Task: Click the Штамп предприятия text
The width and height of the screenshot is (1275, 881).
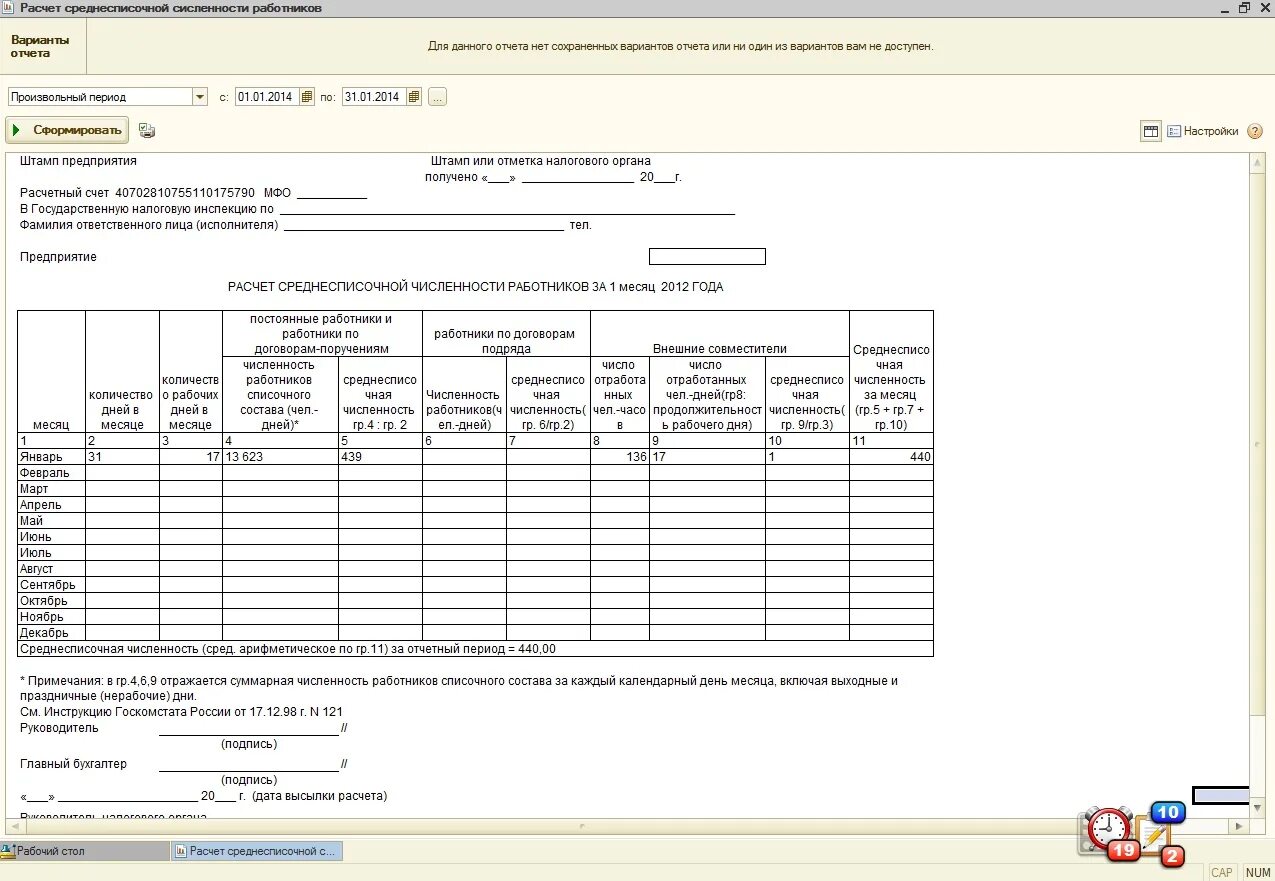Action: [78, 161]
